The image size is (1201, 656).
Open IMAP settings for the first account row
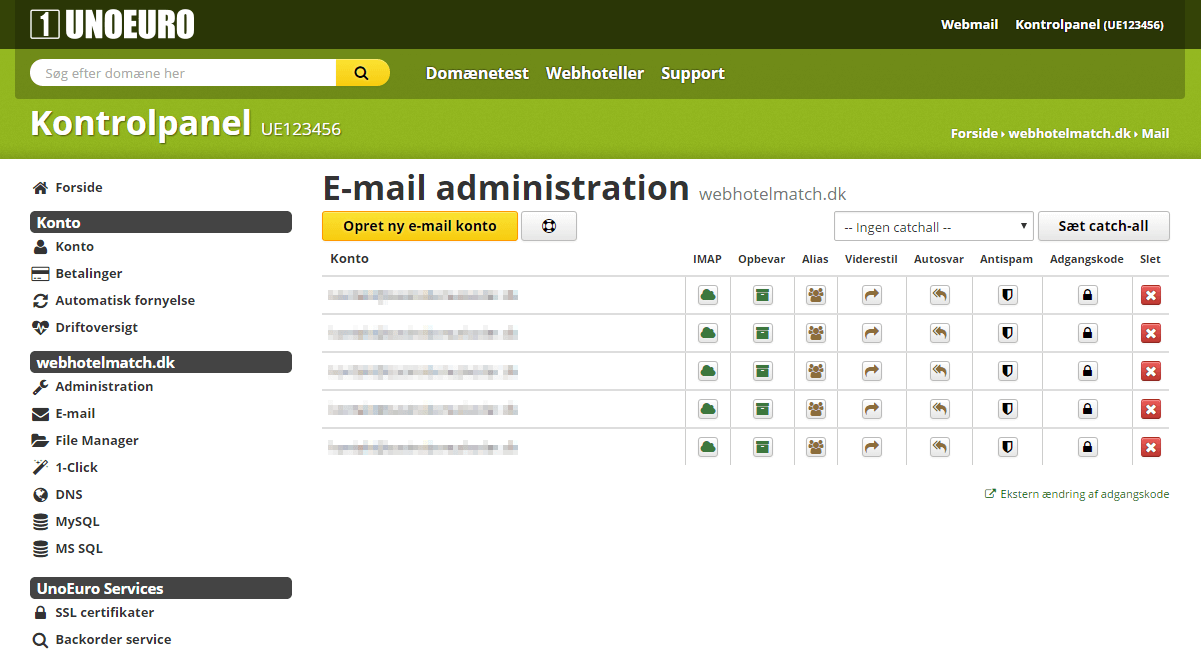[x=708, y=295]
